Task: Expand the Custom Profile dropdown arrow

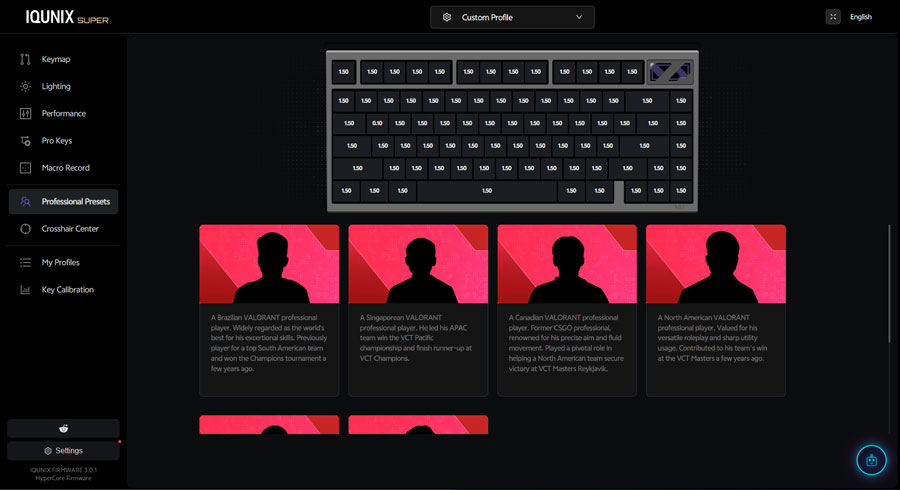Action: [579, 17]
